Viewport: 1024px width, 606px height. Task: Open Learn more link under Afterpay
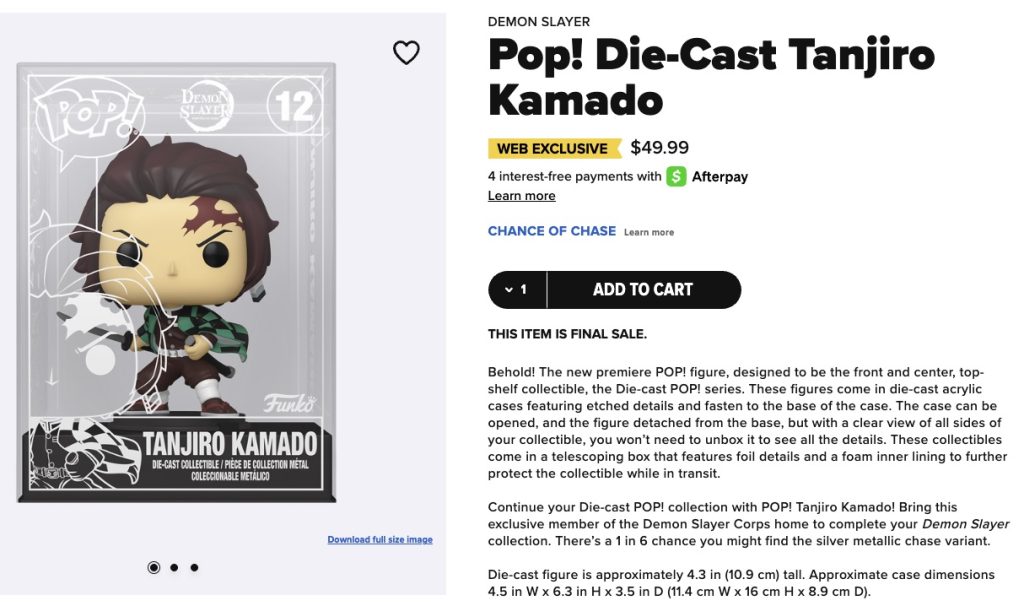[521, 196]
